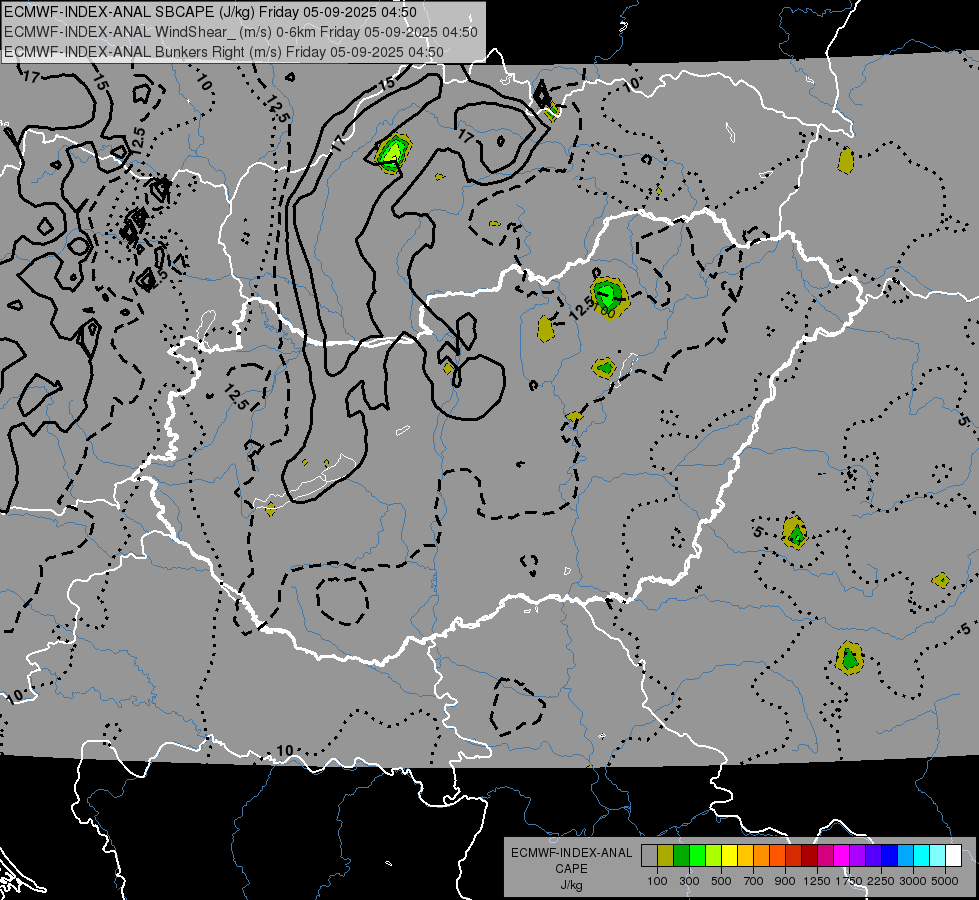This screenshot has height=900, width=979.
Task: Select the brick red legend swatch after 900
Action: pyautogui.click(x=794, y=856)
